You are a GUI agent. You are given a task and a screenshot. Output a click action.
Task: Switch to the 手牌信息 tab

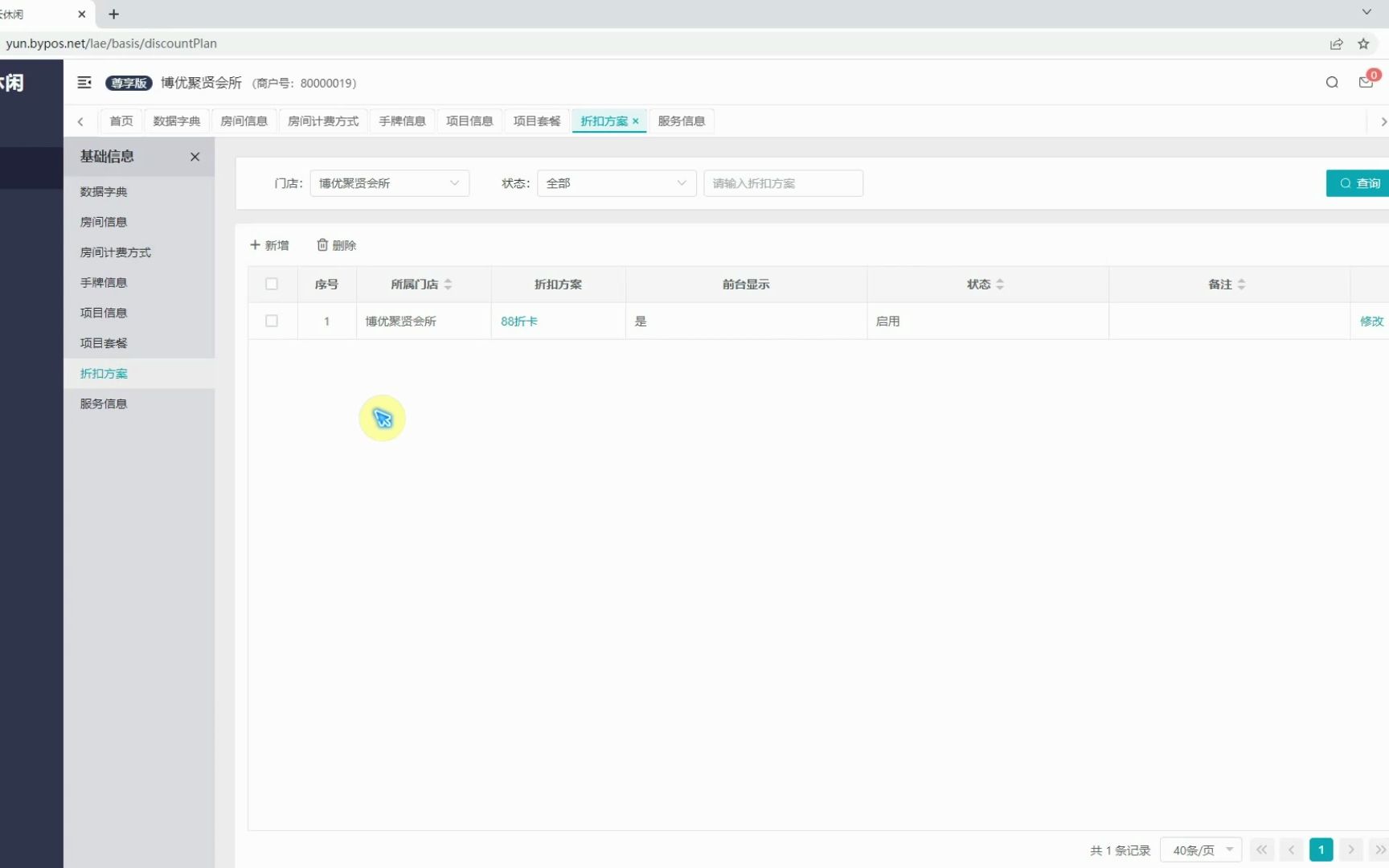(x=402, y=121)
